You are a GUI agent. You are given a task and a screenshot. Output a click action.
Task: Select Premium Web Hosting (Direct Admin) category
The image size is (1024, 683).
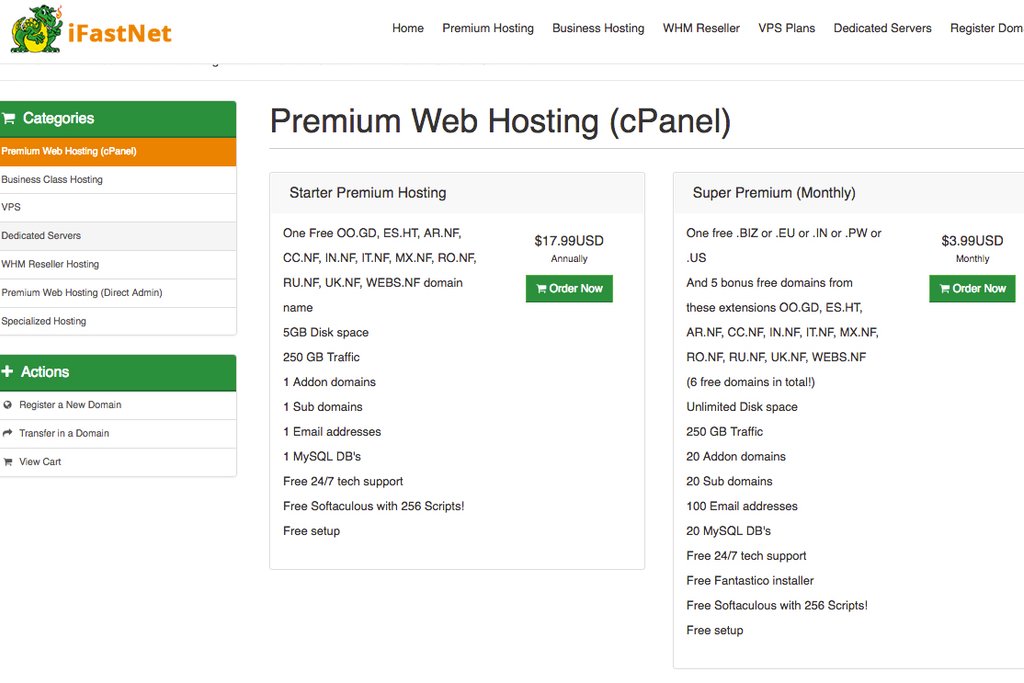[82, 293]
